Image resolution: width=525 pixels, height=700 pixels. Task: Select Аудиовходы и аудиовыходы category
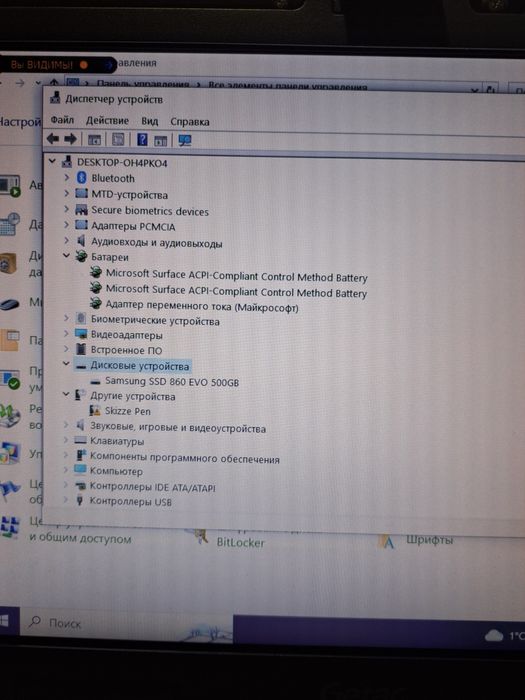[156, 243]
